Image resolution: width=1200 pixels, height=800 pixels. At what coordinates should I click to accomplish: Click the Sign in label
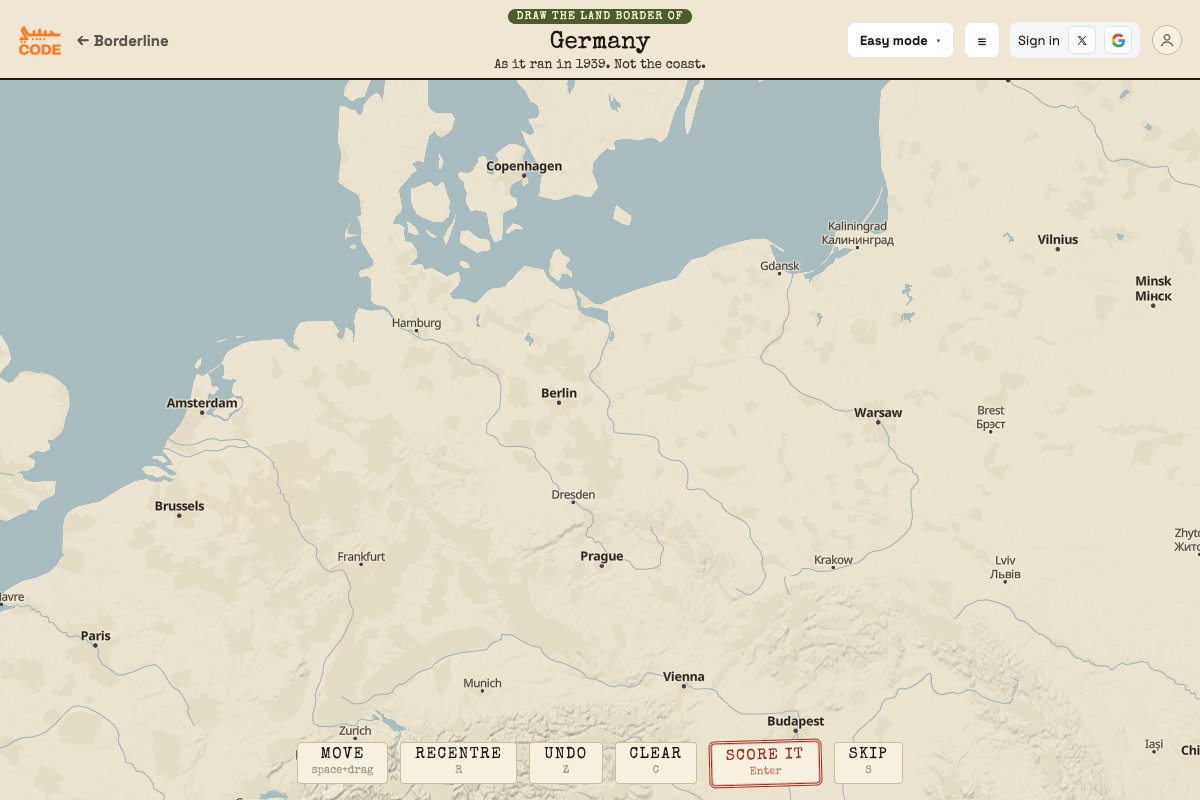(x=1039, y=41)
